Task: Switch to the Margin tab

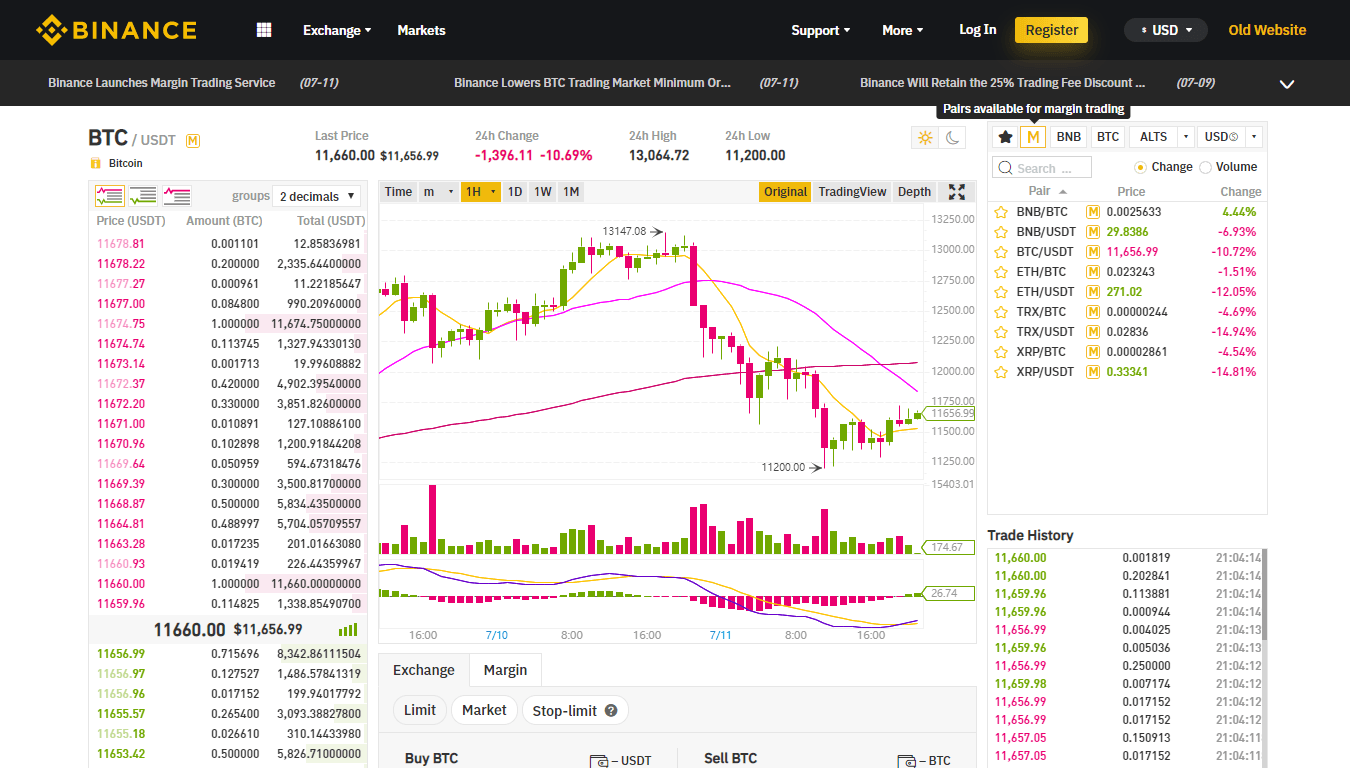Action: pos(505,670)
